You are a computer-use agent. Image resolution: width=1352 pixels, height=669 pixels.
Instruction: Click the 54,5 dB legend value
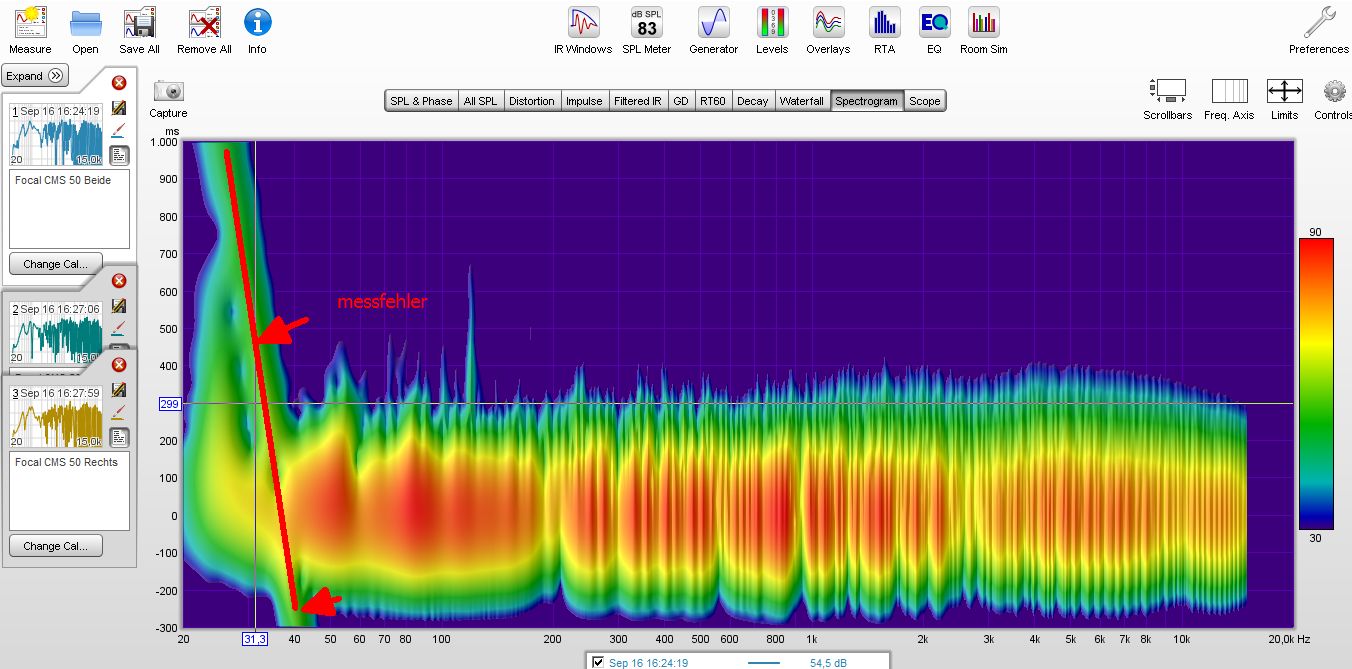coord(829,662)
